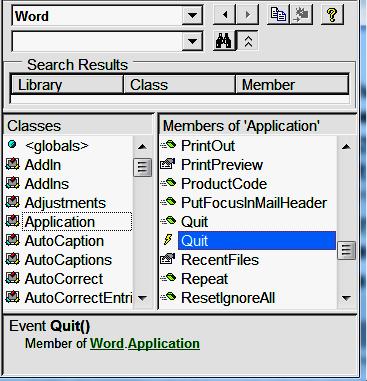
Task: Click the Go Back arrow button
Action: coord(225,15)
